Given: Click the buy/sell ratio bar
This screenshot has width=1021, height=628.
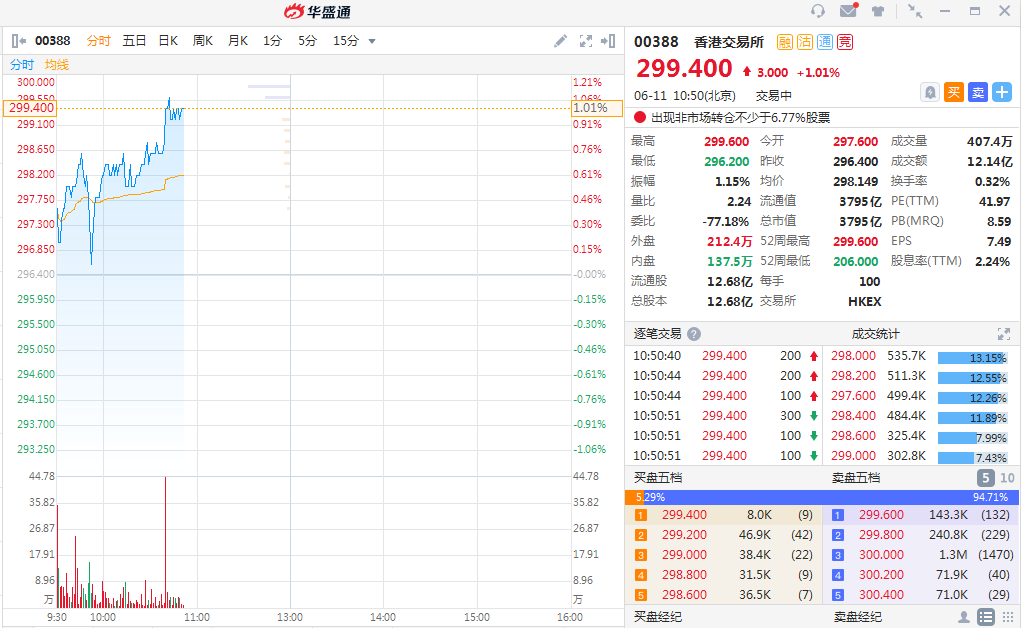Looking at the screenshot, I should pos(822,497).
